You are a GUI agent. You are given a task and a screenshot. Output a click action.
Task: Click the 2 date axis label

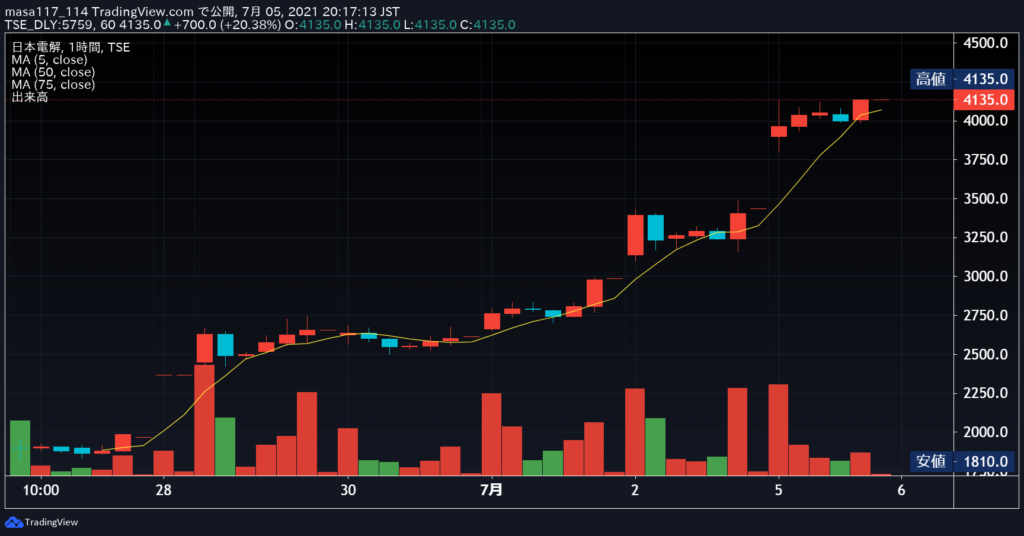[x=635, y=490]
